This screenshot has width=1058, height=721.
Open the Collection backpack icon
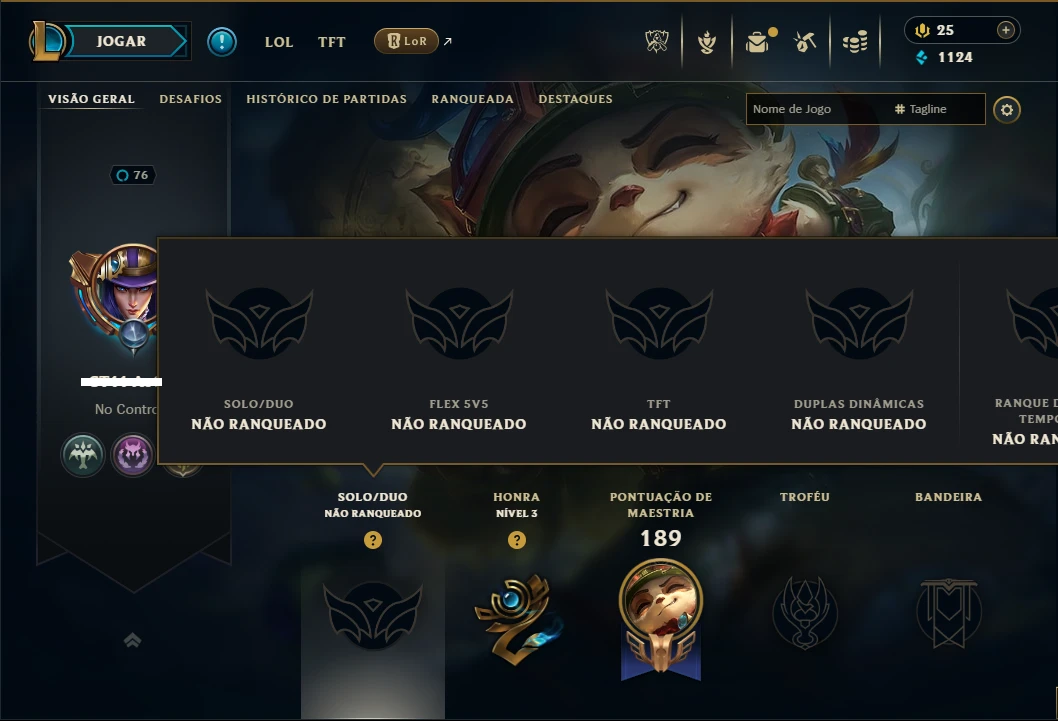[x=757, y=42]
